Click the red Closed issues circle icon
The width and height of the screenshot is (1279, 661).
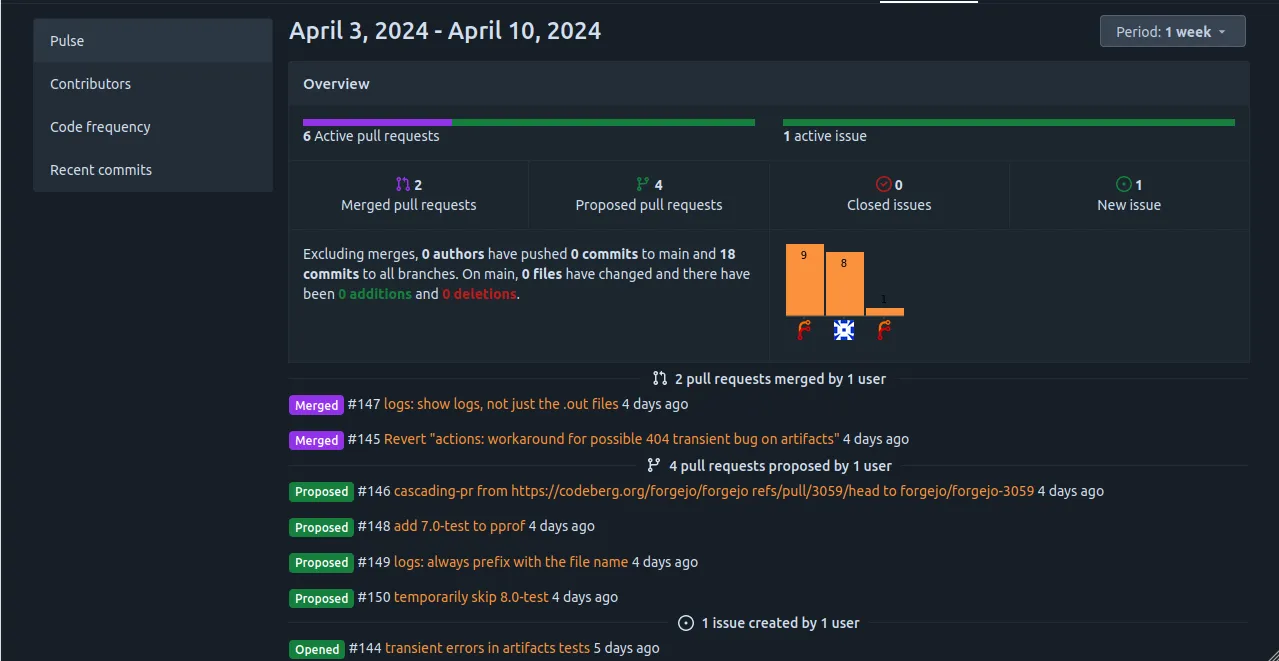click(882, 183)
